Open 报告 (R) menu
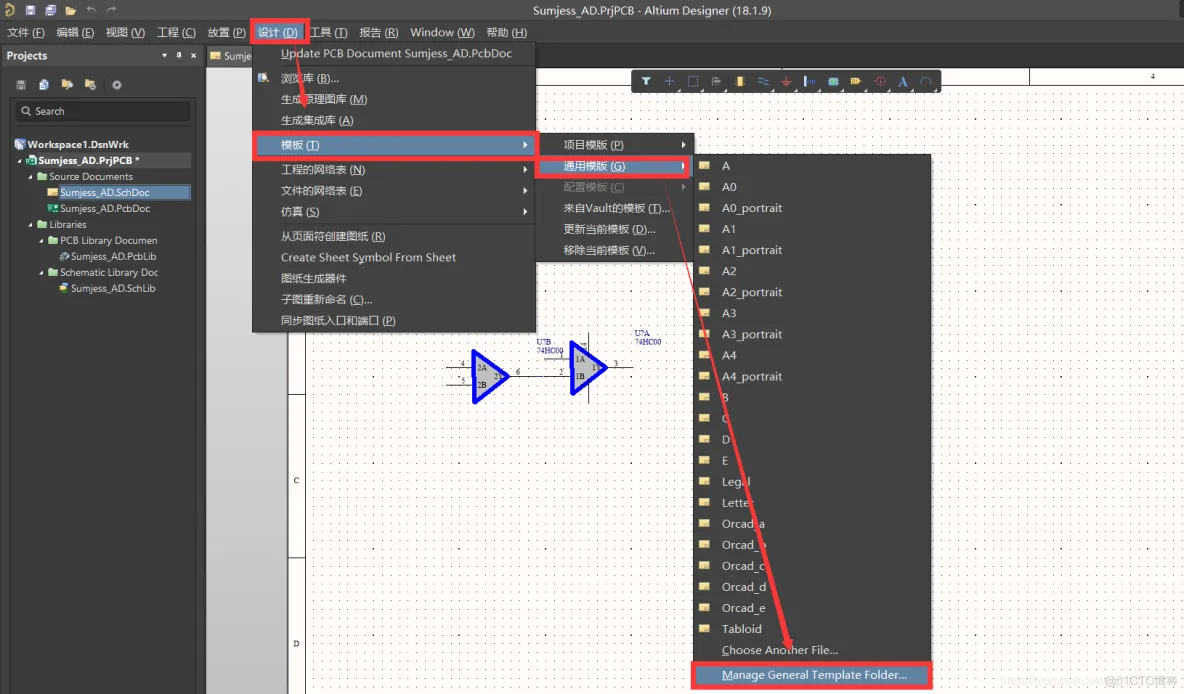The width and height of the screenshot is (1184, 694). point(378,32)
